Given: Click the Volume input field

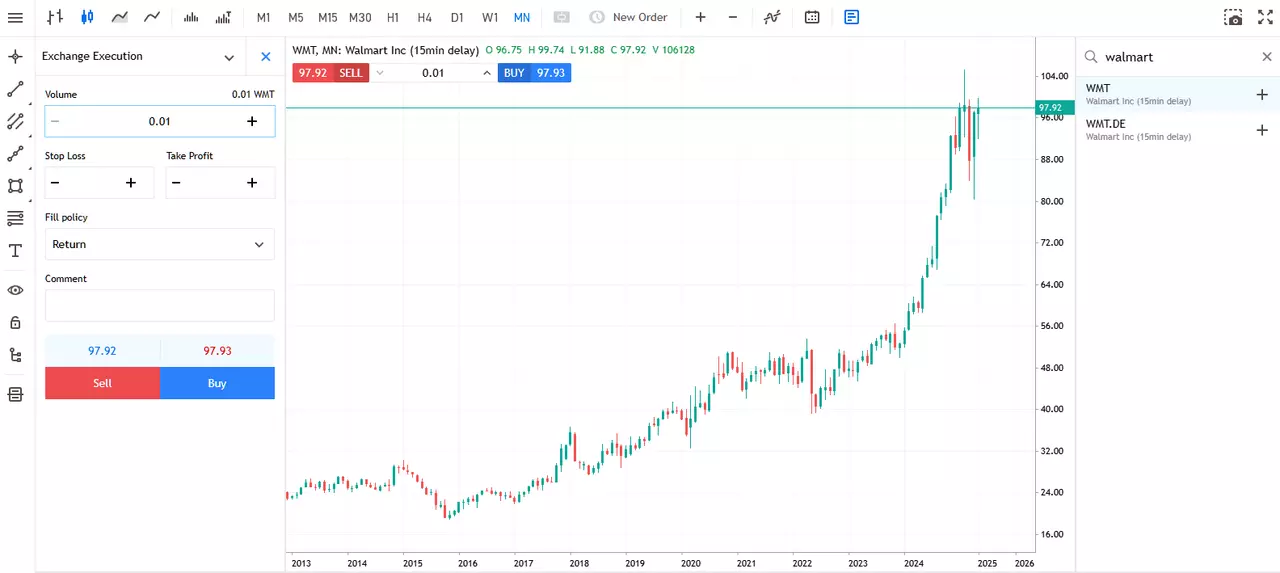Looking at the screenshot, I should 160,121.
